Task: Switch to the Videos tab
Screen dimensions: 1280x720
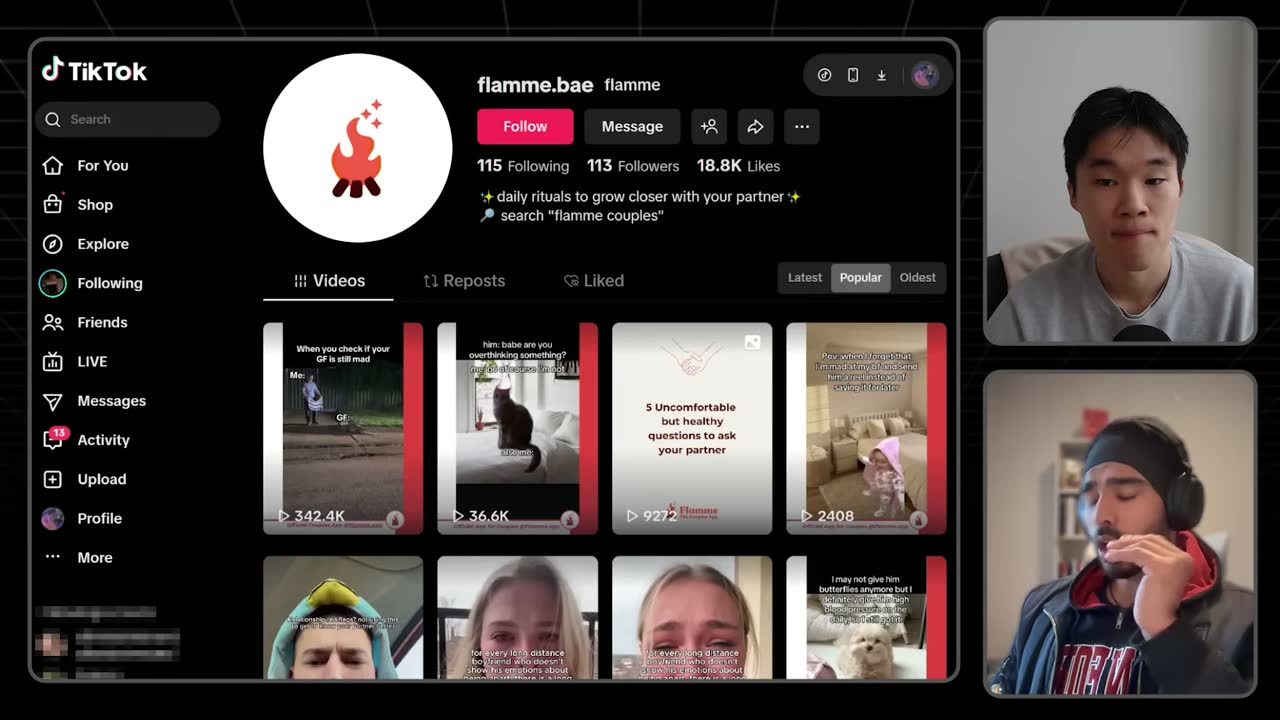Action: [329, 281]
